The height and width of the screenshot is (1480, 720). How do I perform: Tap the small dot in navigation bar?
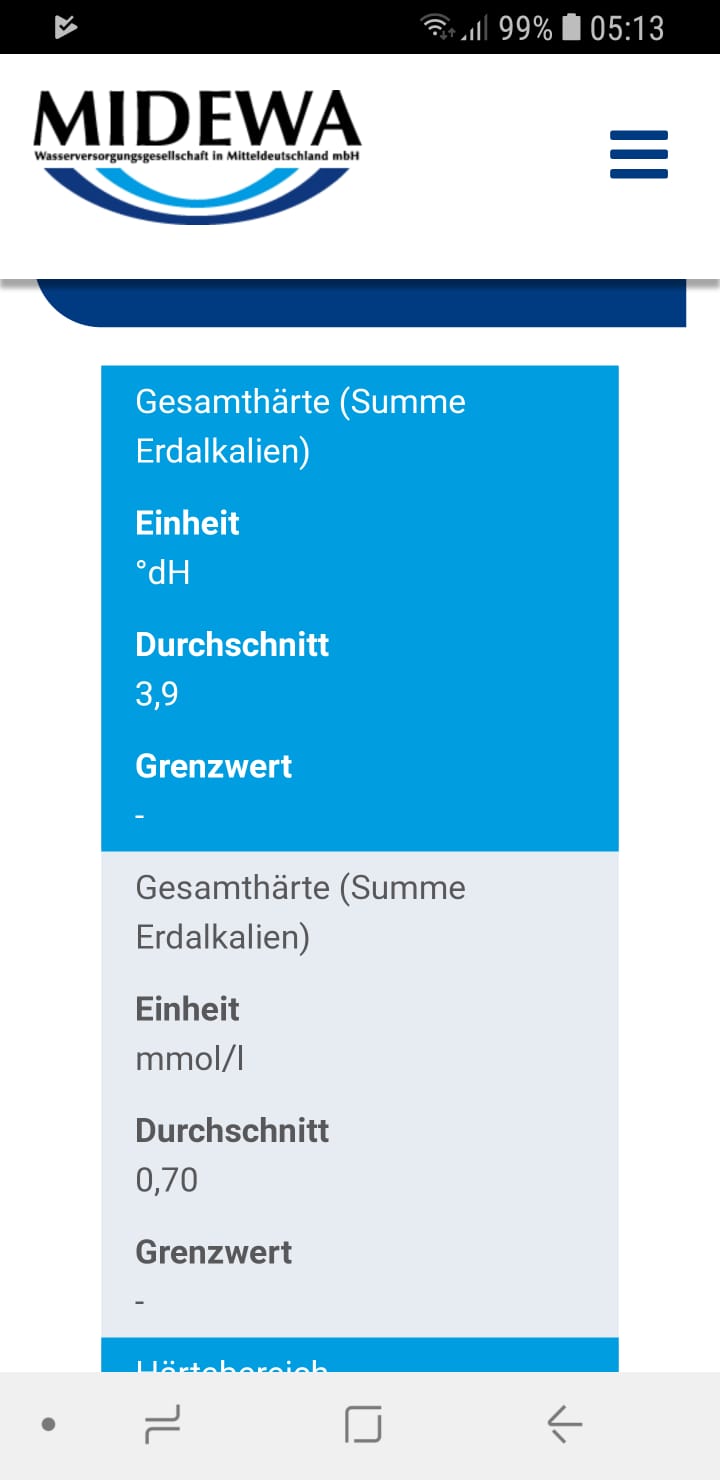point(48,1424)
